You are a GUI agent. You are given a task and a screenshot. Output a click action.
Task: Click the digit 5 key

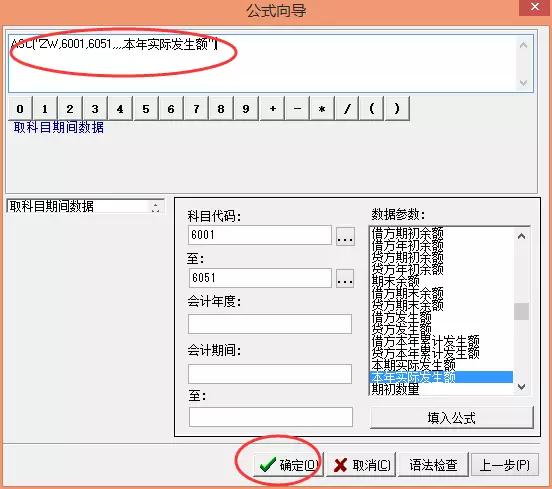coord(146,109)
